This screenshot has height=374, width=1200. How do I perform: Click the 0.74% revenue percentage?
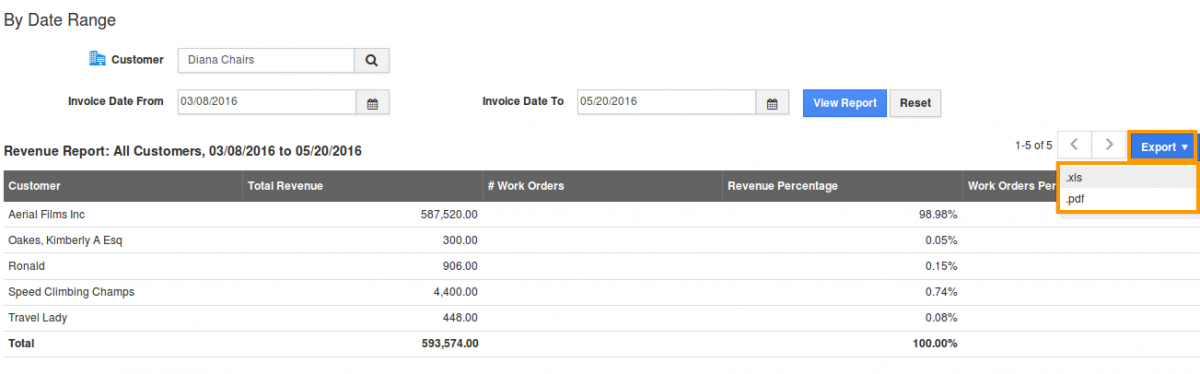942,292
